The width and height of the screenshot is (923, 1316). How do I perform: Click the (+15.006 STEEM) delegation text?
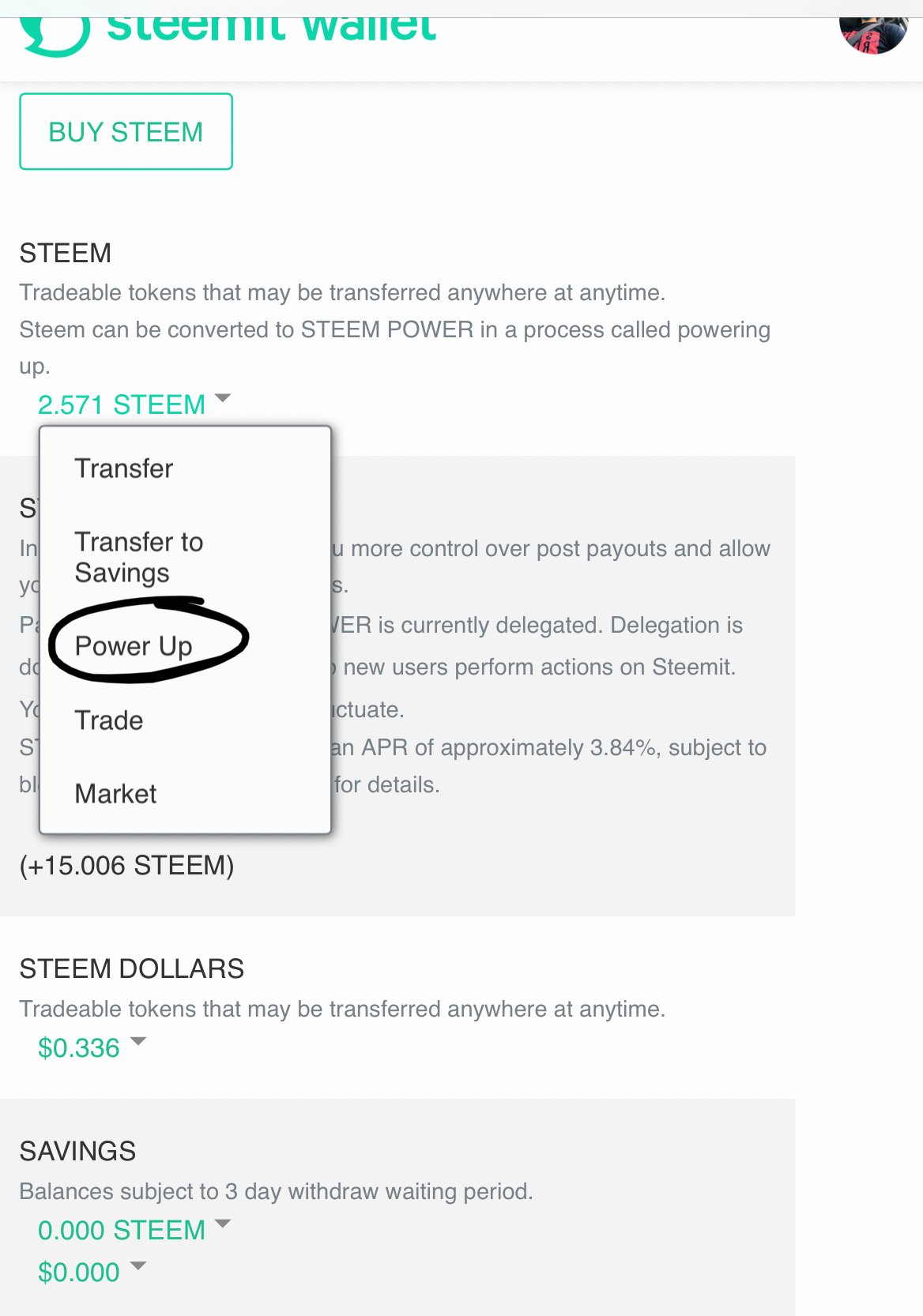tap(126, 866)
